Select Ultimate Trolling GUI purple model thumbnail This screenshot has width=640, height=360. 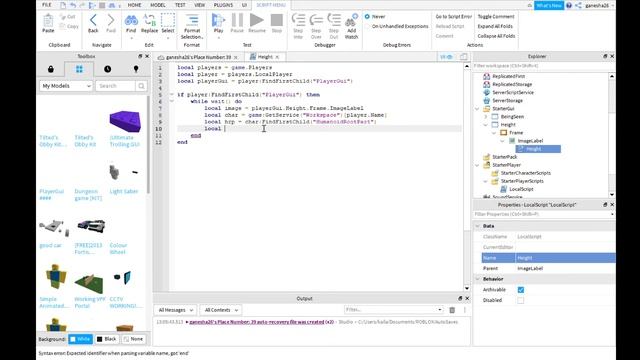125,121
